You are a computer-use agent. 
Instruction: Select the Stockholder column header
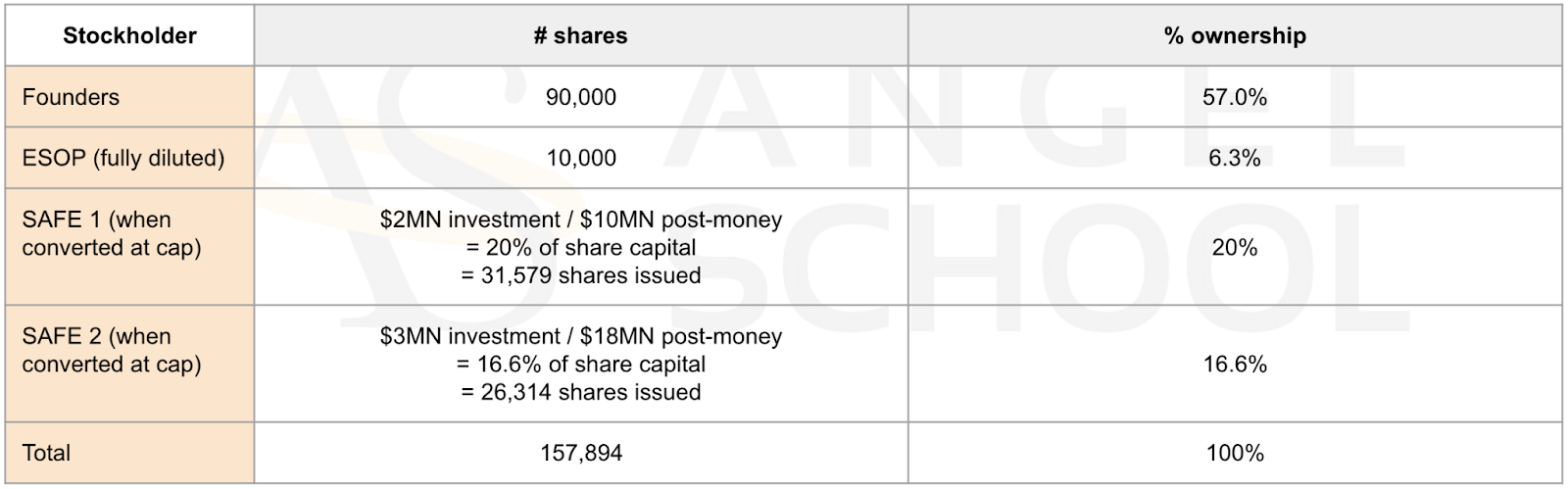pos(129,36)
